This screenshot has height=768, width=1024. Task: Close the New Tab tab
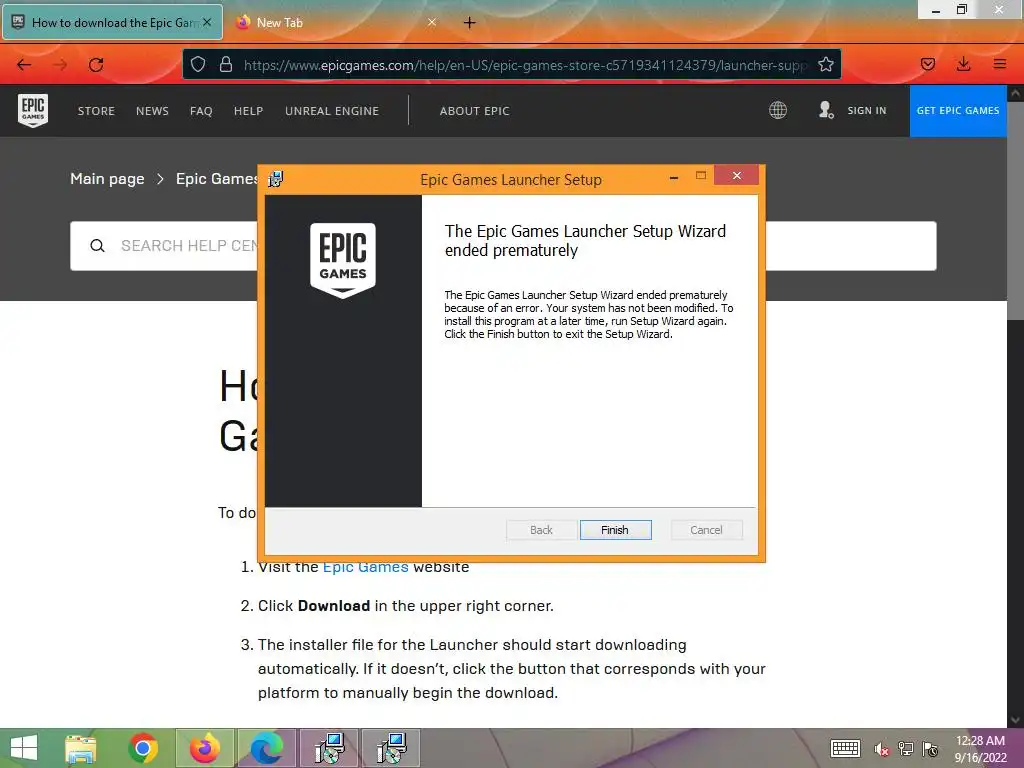[432, 22]
